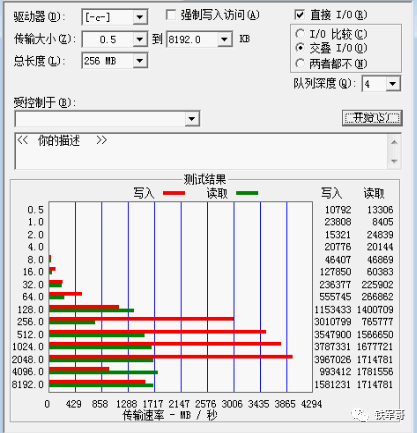Open the transfer size end dropdown showing 8192.0
Screen dimensions: 417x433
click(225, 40)
